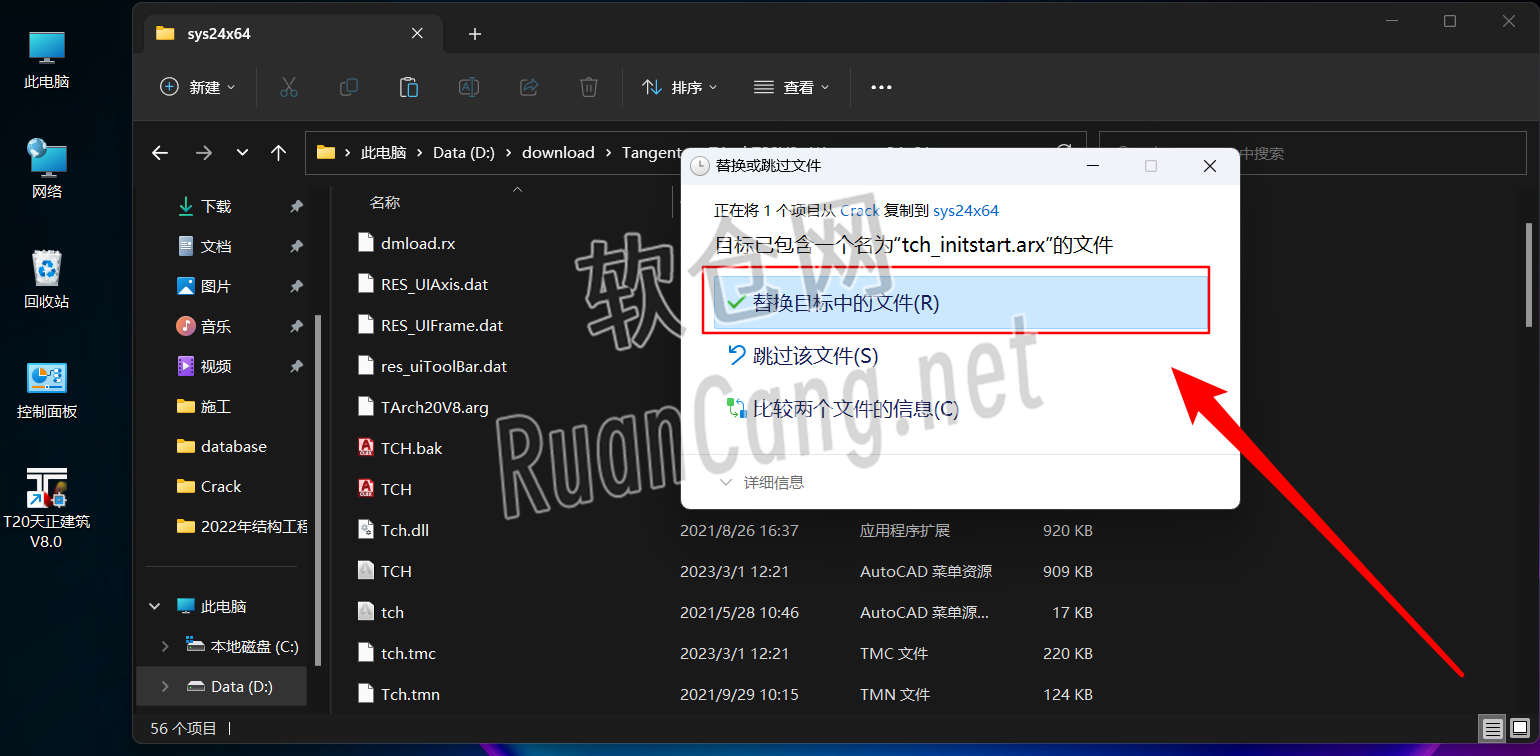Cut the selected file using the scissors icon

tap(289, 87)
